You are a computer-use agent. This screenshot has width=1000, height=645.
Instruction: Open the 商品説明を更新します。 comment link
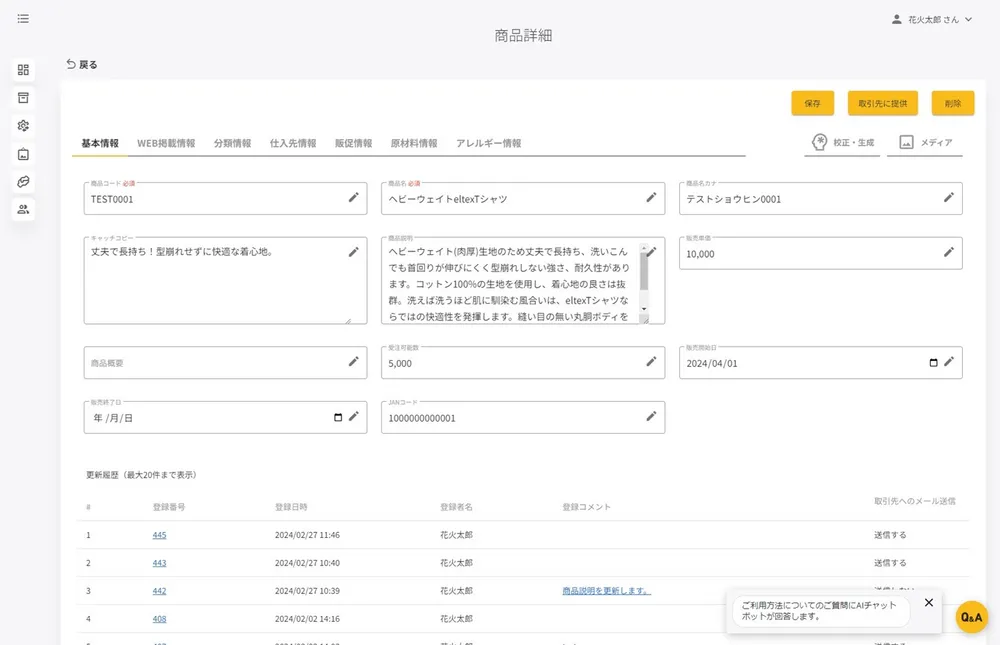point(607,591)
